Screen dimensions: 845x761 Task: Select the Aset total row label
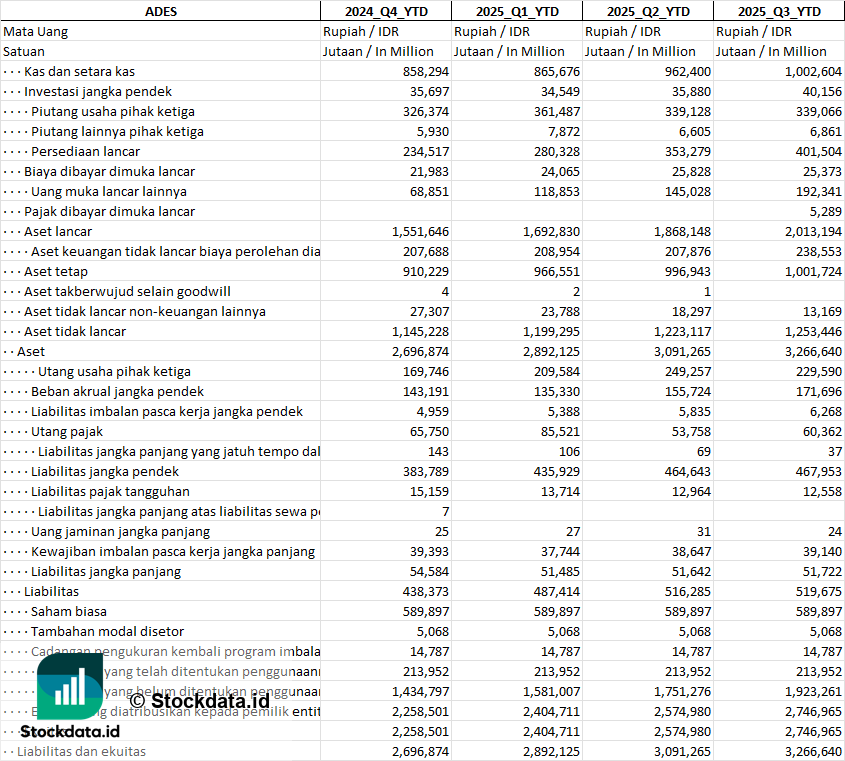pos(31,350)
